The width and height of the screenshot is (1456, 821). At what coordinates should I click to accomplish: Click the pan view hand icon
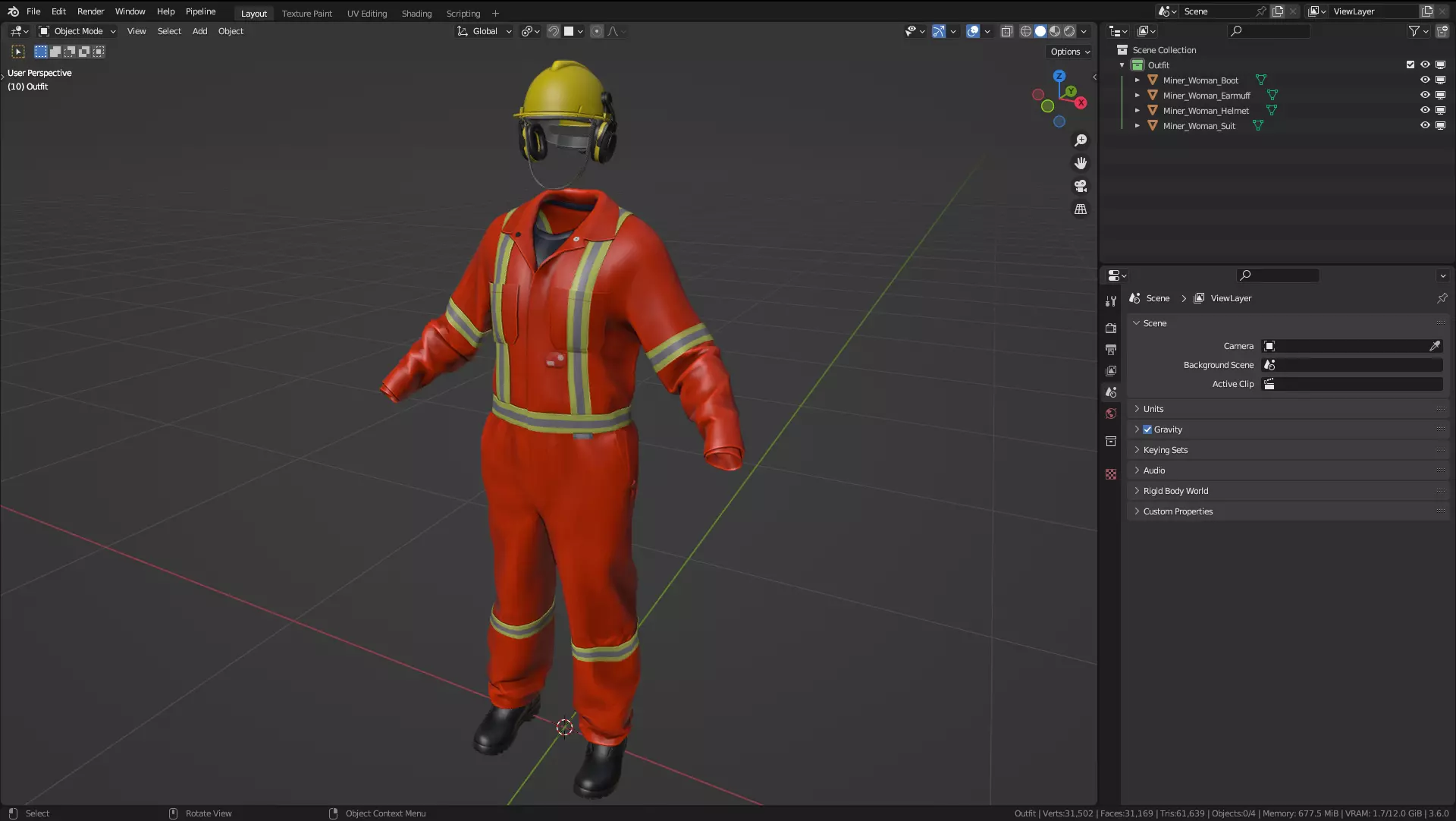(1081, 163)
